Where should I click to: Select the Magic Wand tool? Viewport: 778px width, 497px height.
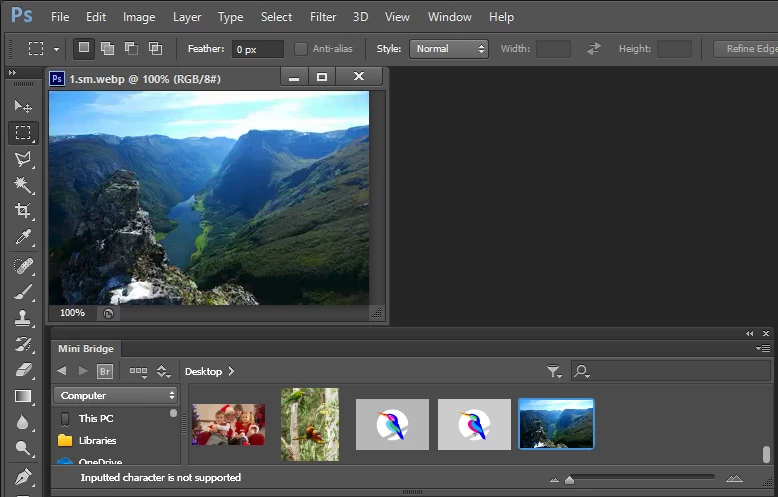pos(23,185)
